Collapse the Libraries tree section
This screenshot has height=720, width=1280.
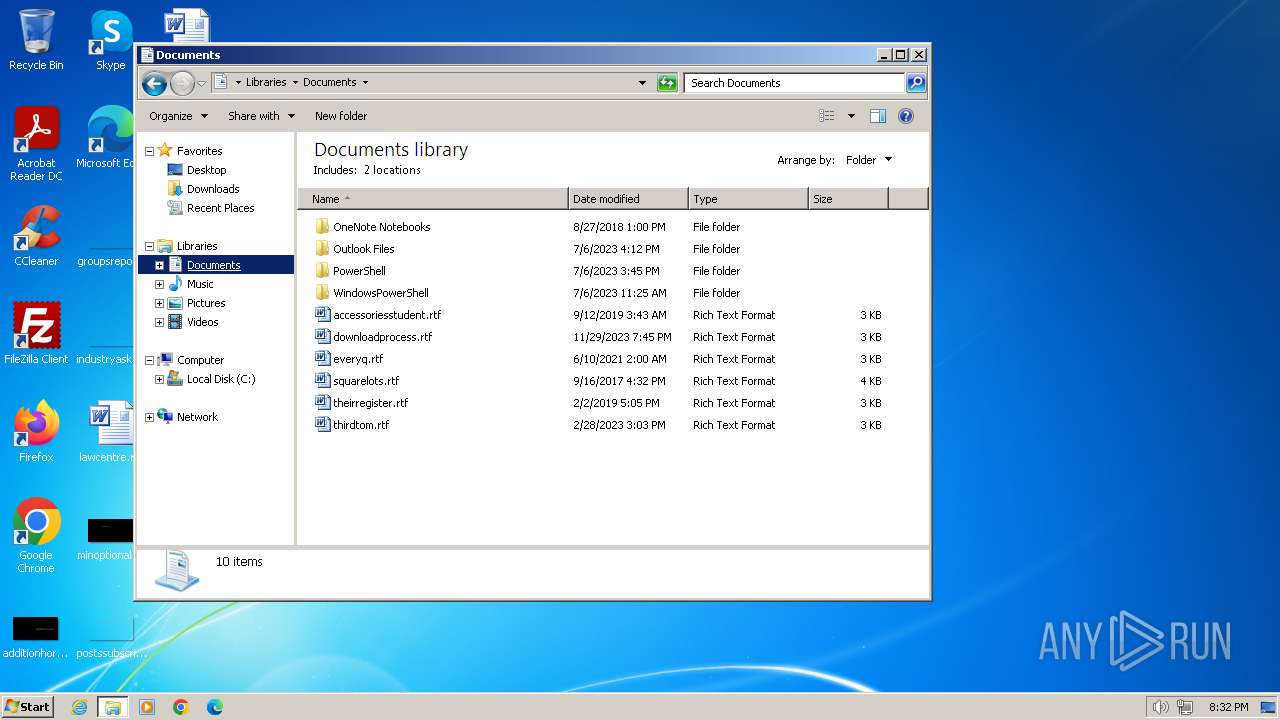click(150, 246)
